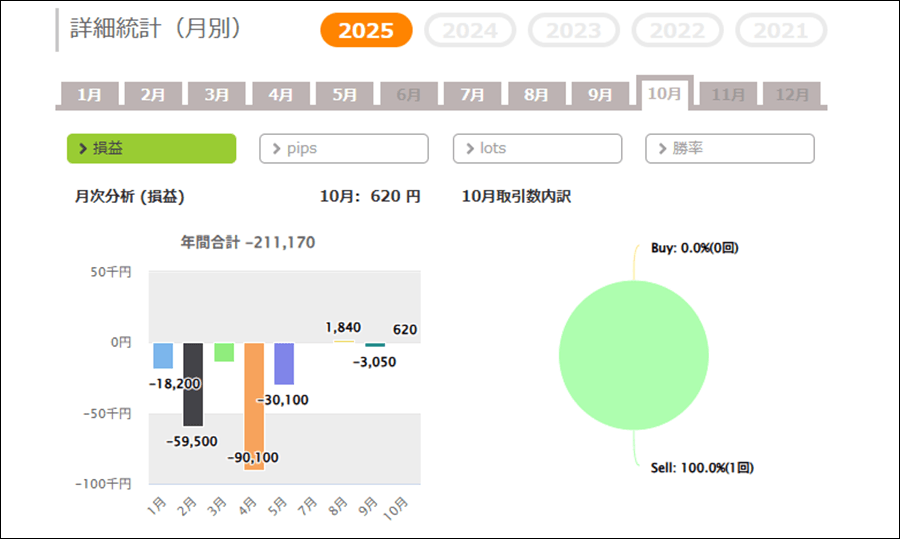The image size is (900, 539).
Task: Select the green 損益 metric button
Action: 151,148
